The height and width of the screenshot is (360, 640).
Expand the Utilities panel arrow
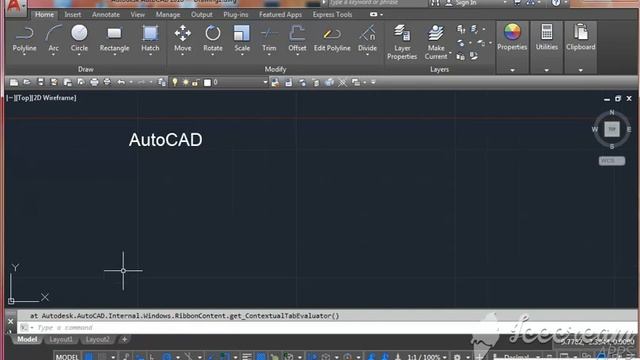[547, 70]
